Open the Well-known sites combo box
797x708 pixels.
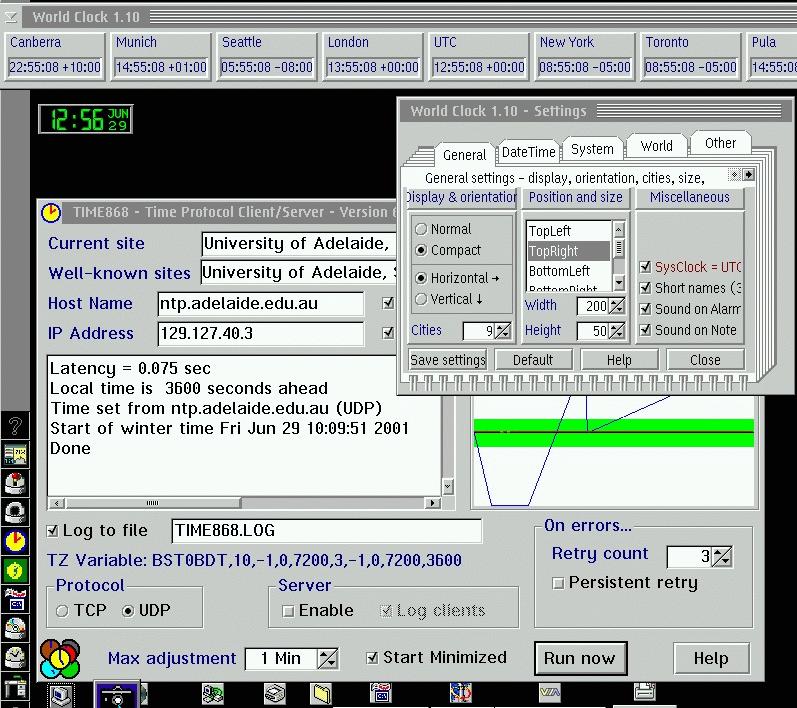point(298,273)
